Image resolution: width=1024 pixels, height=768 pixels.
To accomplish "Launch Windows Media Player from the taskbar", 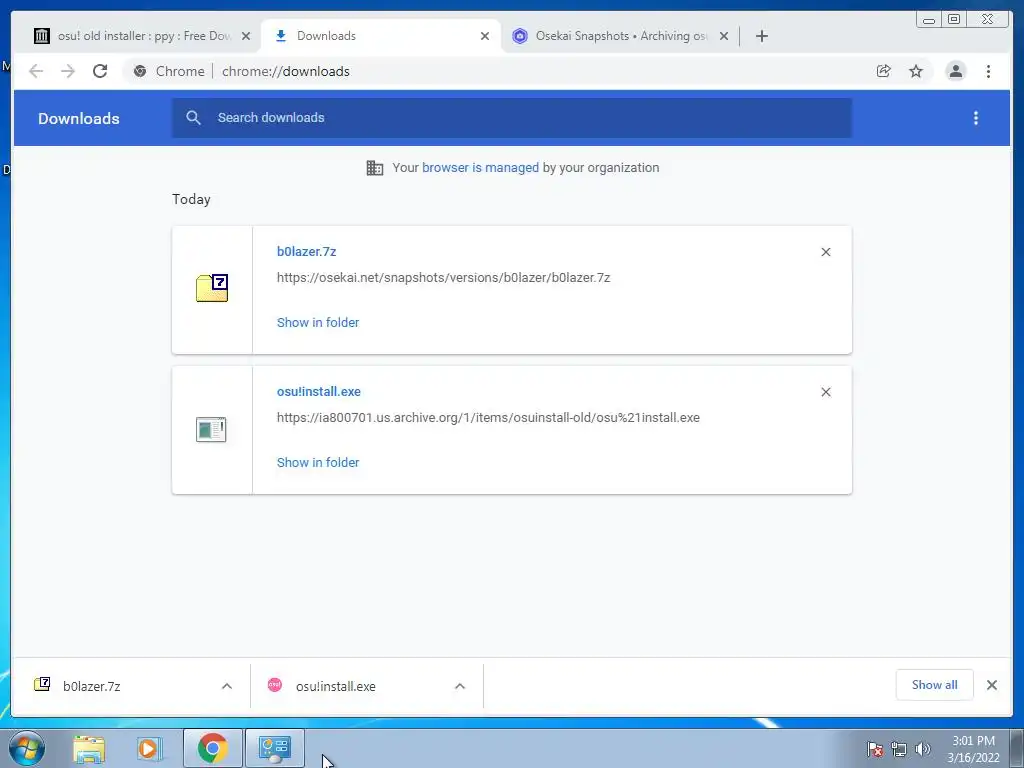I will click(149, 748).
